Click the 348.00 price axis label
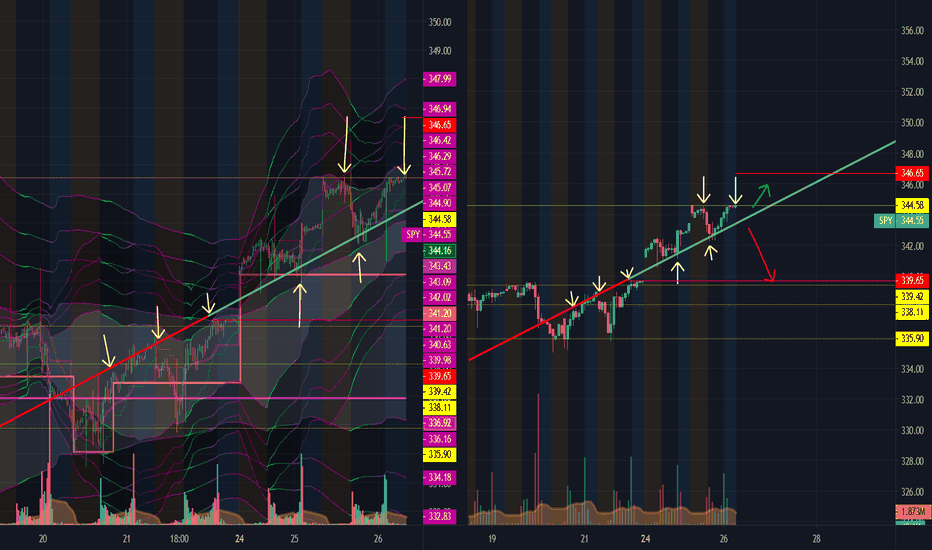Image resolution: width=932 pixels, height=550 pixels. click(x=912, y=154)
